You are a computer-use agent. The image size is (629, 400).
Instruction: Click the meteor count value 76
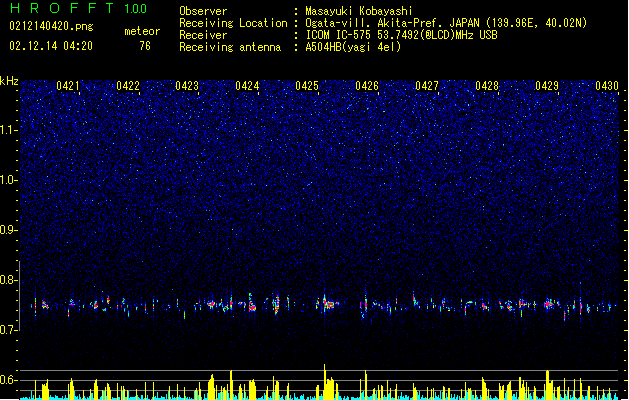pos(145,46)
